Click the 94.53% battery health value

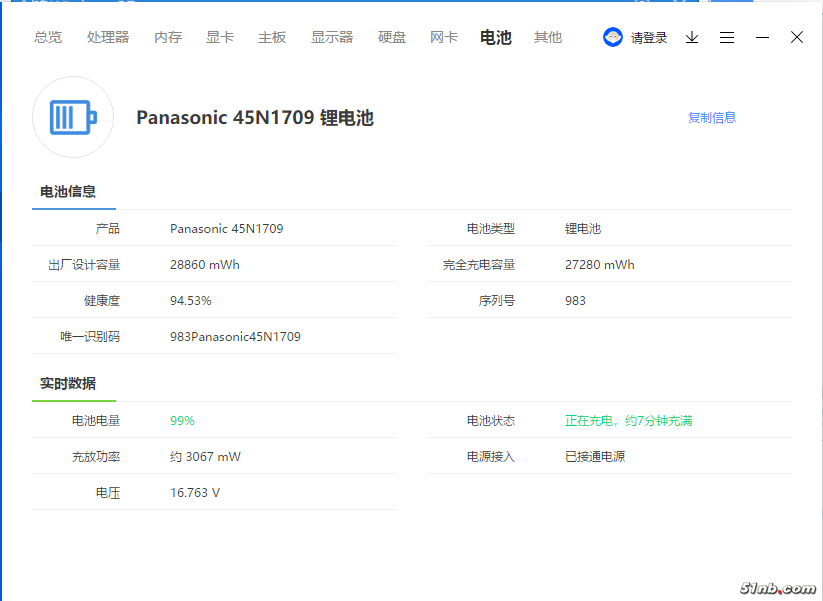pyautogui.click(x=191, y=301)
